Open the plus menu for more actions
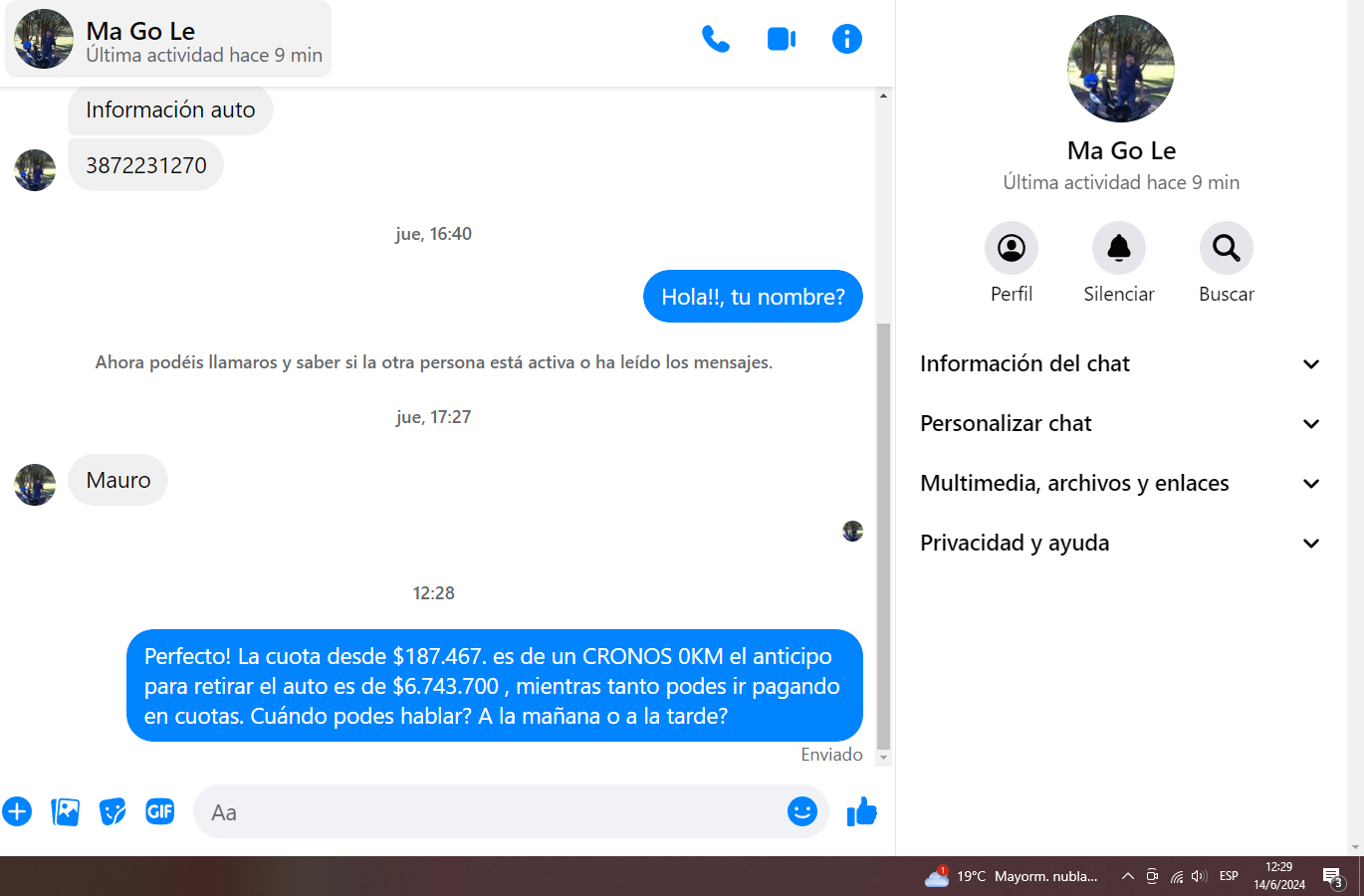The image size is (1364, 896). pyautogui.click(x=17, y=811)
